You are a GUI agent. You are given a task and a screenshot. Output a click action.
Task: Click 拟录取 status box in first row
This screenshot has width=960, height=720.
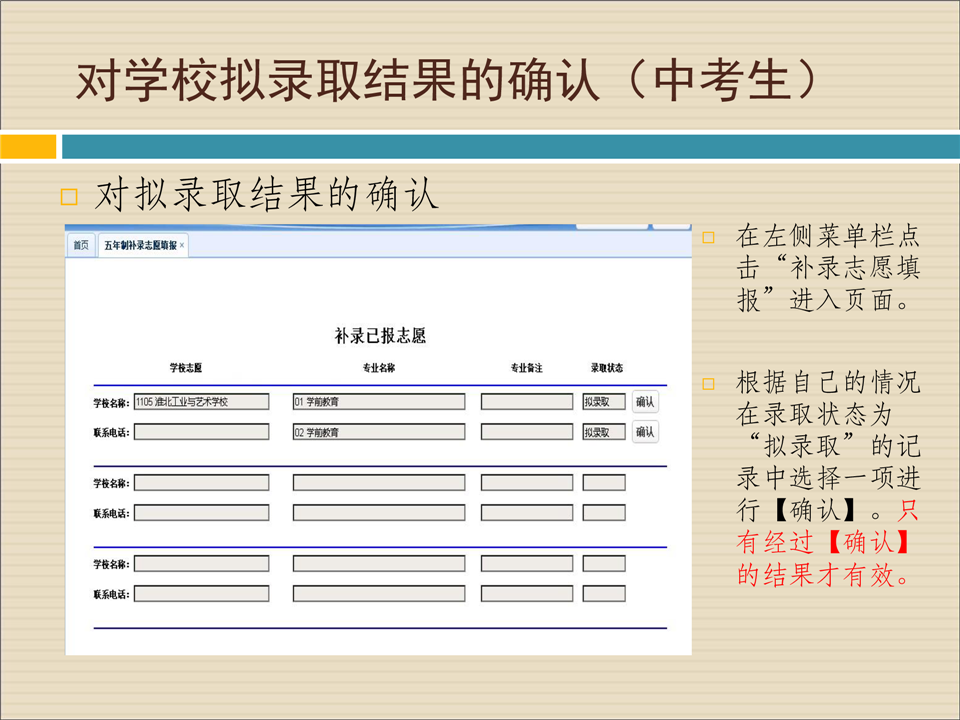[604, 402]
